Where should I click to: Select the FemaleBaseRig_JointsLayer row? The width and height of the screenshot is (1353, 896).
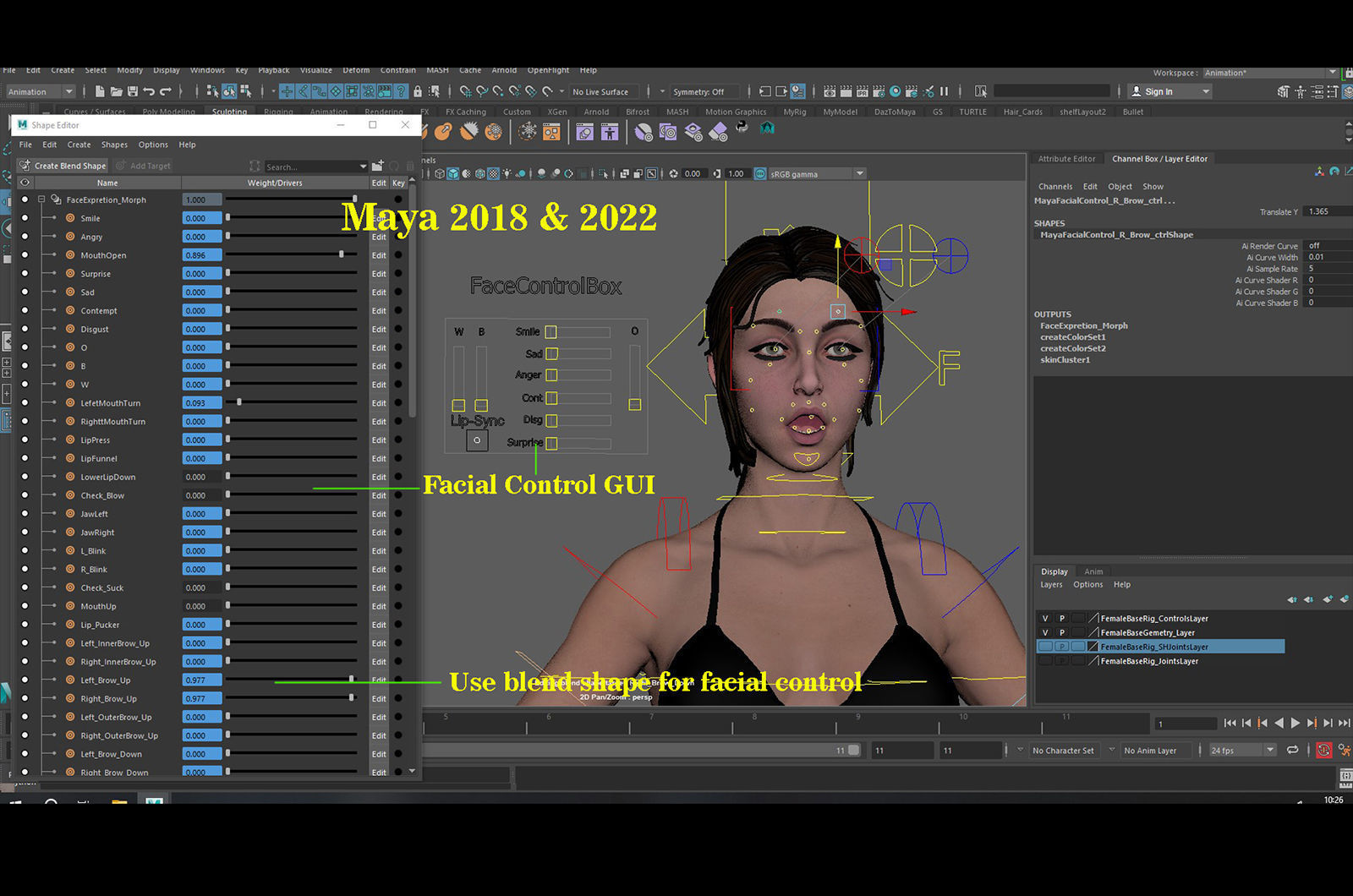pos(1160,661)
